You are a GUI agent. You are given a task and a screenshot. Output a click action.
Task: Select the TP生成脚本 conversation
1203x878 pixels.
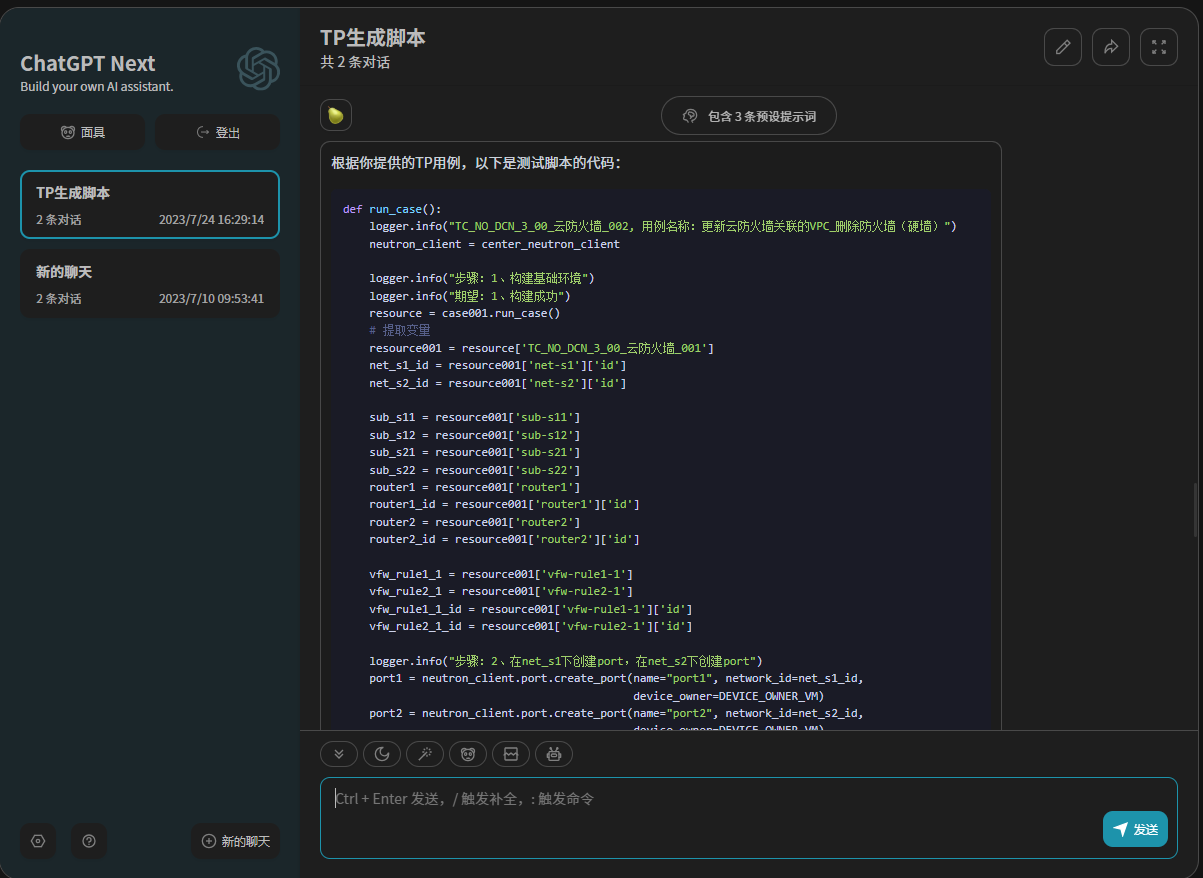[x=150, y=205]
